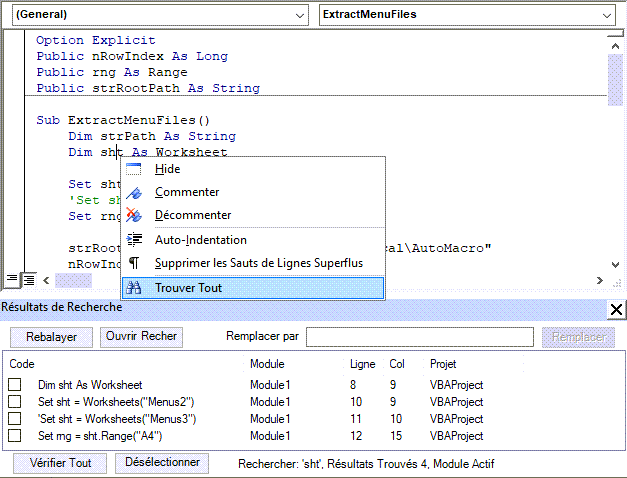Screen dimensions: 627x478
Task: Click the horizontal scrollbar thumb in code pane
Action: (73, 280)
